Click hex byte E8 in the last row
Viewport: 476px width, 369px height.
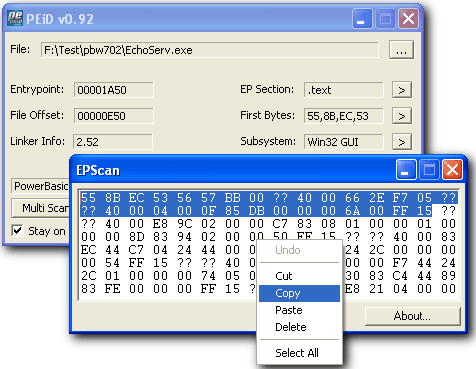click(353, 289)
